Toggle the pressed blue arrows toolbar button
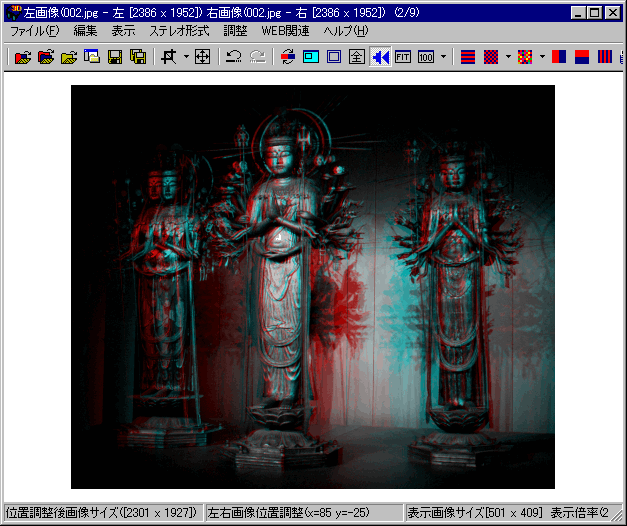Screen dimensions: 627x526 tap(380, 57)
